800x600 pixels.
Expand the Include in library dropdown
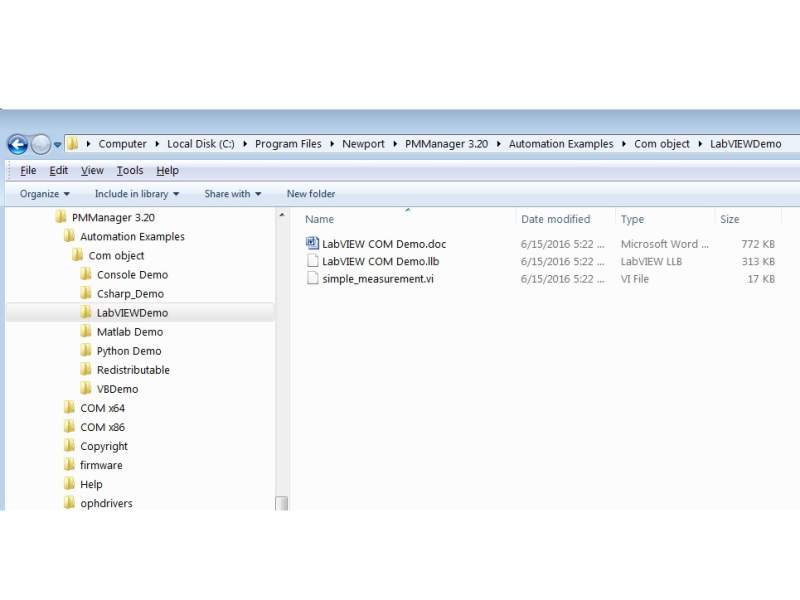pyautogui.click(x=137, y=194)
